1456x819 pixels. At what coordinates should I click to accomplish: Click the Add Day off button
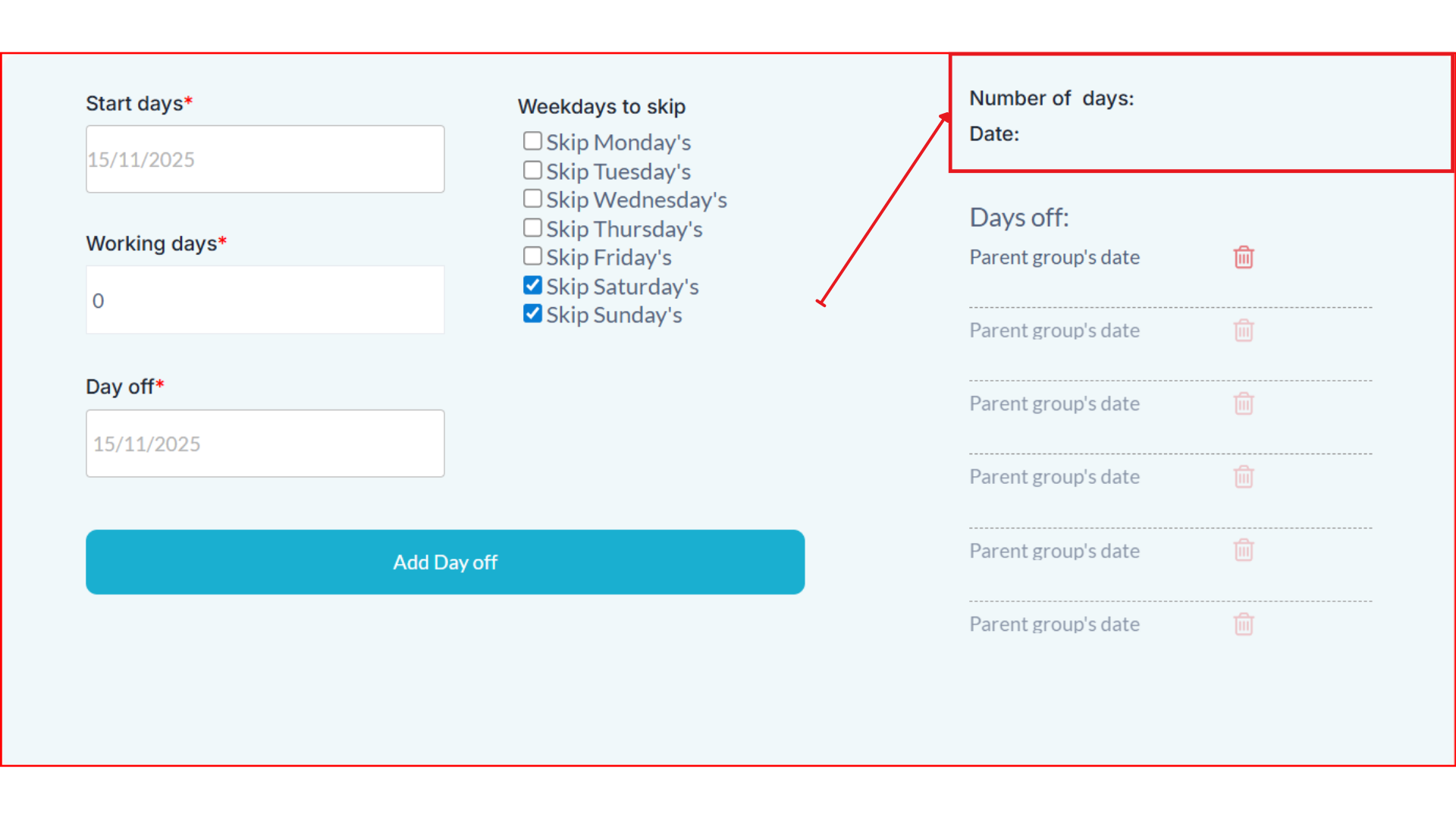coord(445,562)
